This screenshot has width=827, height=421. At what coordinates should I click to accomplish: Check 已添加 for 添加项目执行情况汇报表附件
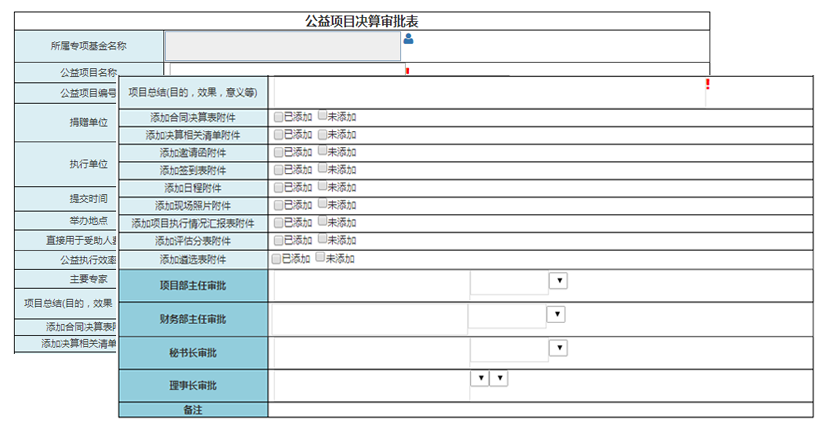click(x=278, y=222)
